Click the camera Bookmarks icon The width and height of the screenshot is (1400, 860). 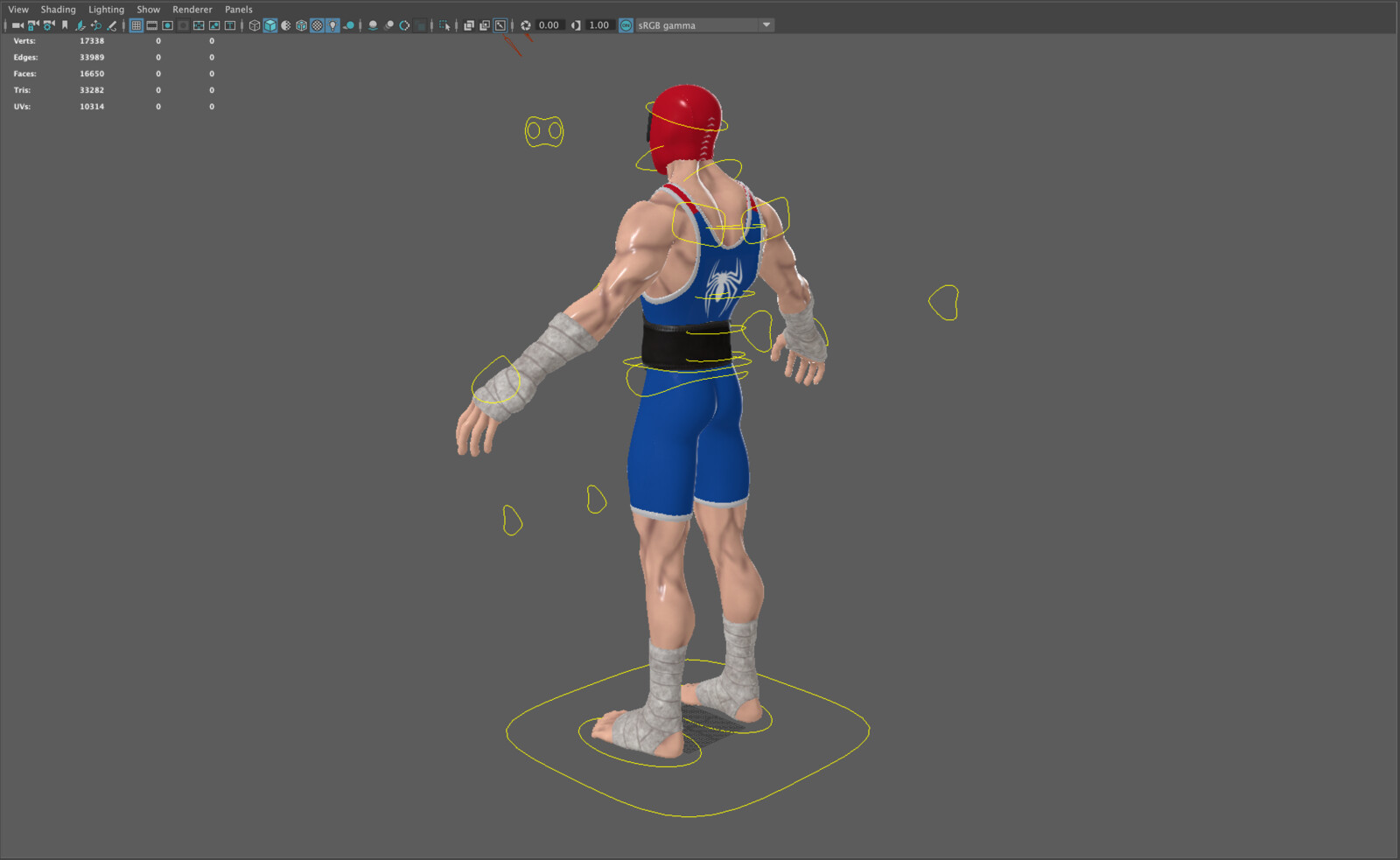click(x=65, y=25)
